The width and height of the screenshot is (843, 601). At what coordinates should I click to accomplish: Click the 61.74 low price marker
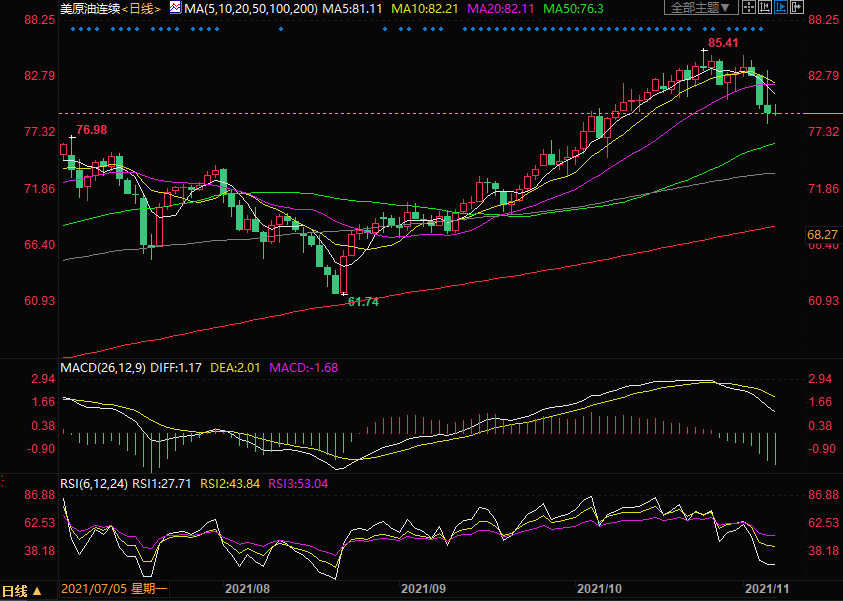point(363,301)
